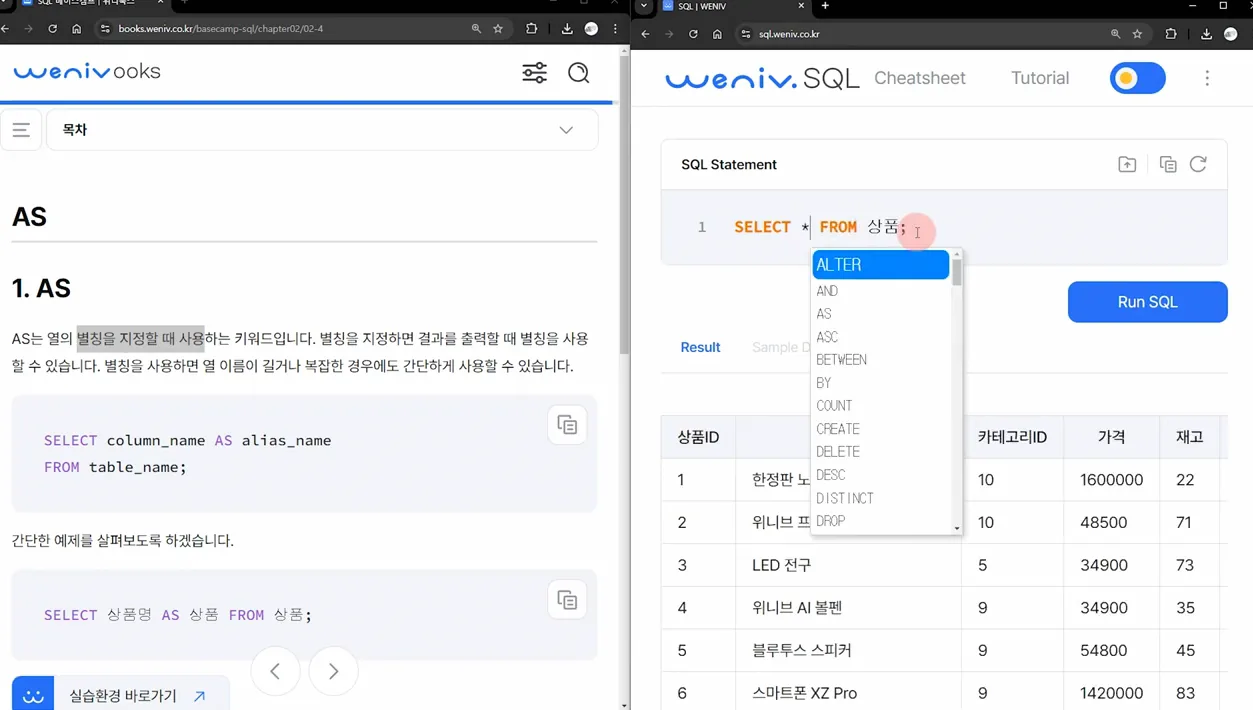The image size is (1253, 710).
Task: Click the 카테고리ID column header
Action: (x=1012, y=437)
